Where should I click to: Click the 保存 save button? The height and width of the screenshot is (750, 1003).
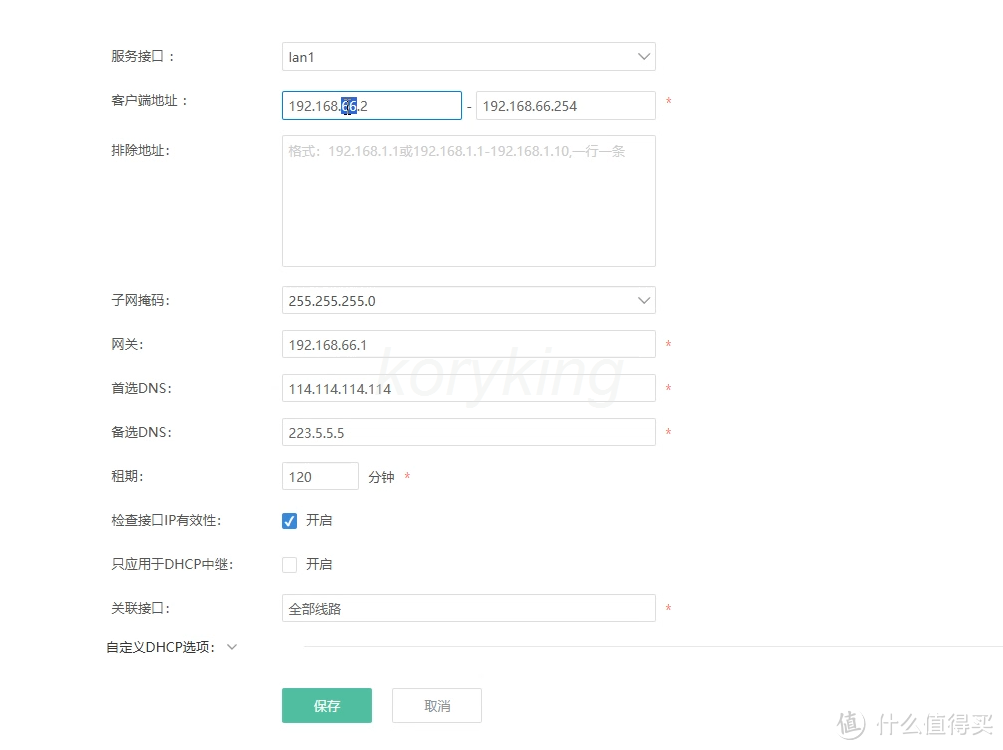(326, 705)
